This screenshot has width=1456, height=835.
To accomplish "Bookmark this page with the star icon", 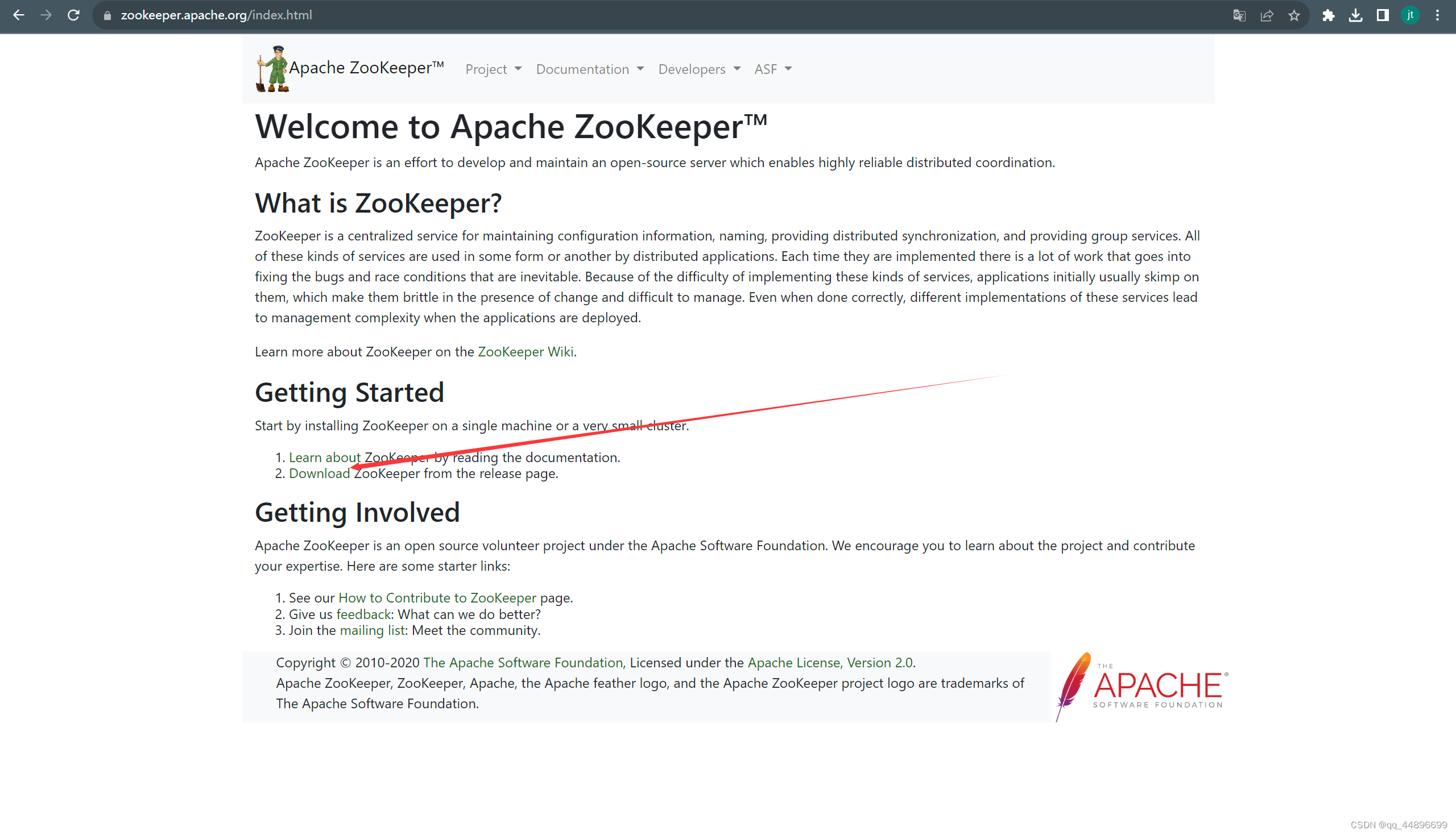I will click(1295, 15).
